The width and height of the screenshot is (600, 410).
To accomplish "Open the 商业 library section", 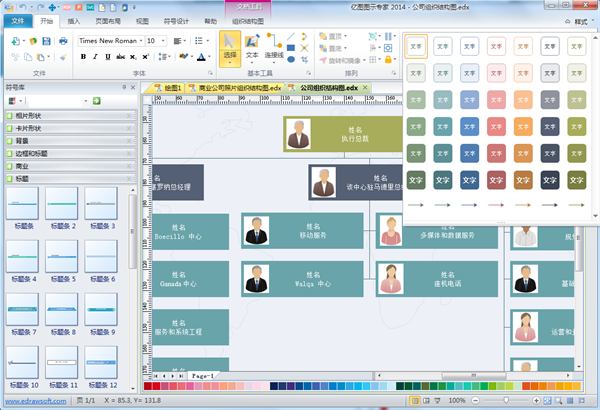I will coord(71,166).
